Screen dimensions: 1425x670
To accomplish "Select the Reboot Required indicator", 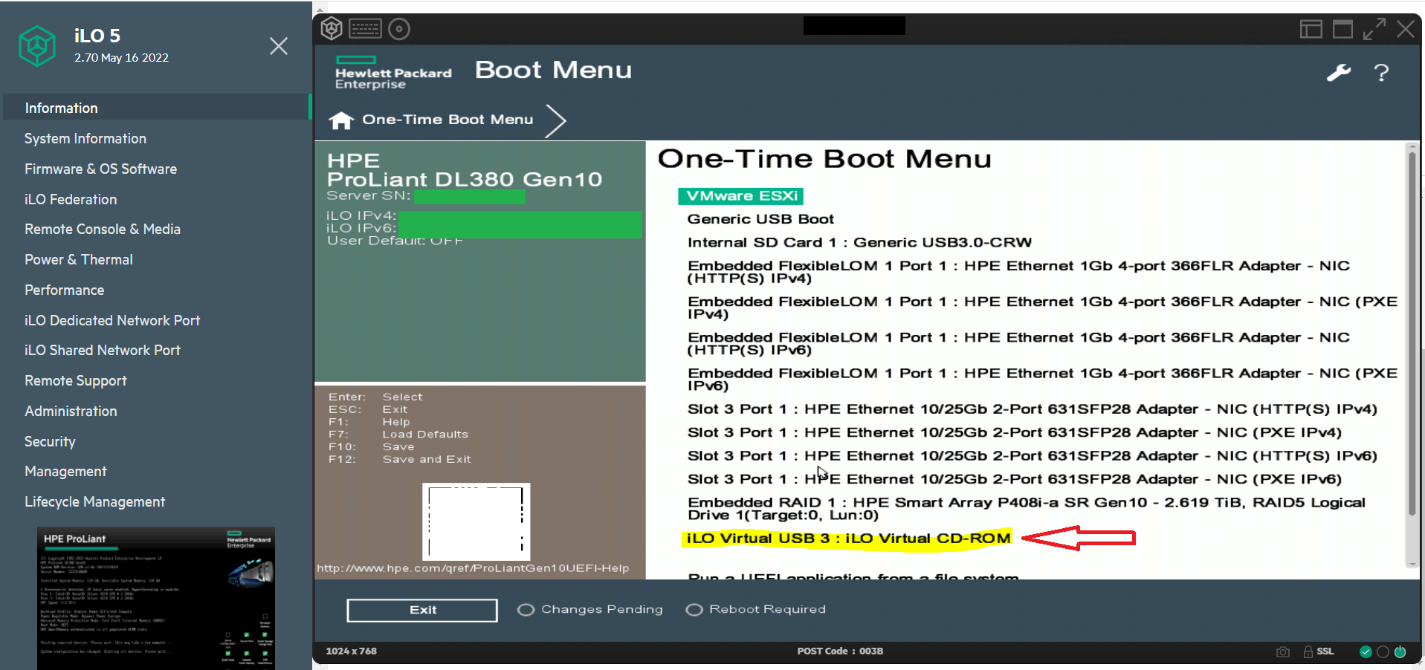I will pyautogui.click(x=756, y=609).
